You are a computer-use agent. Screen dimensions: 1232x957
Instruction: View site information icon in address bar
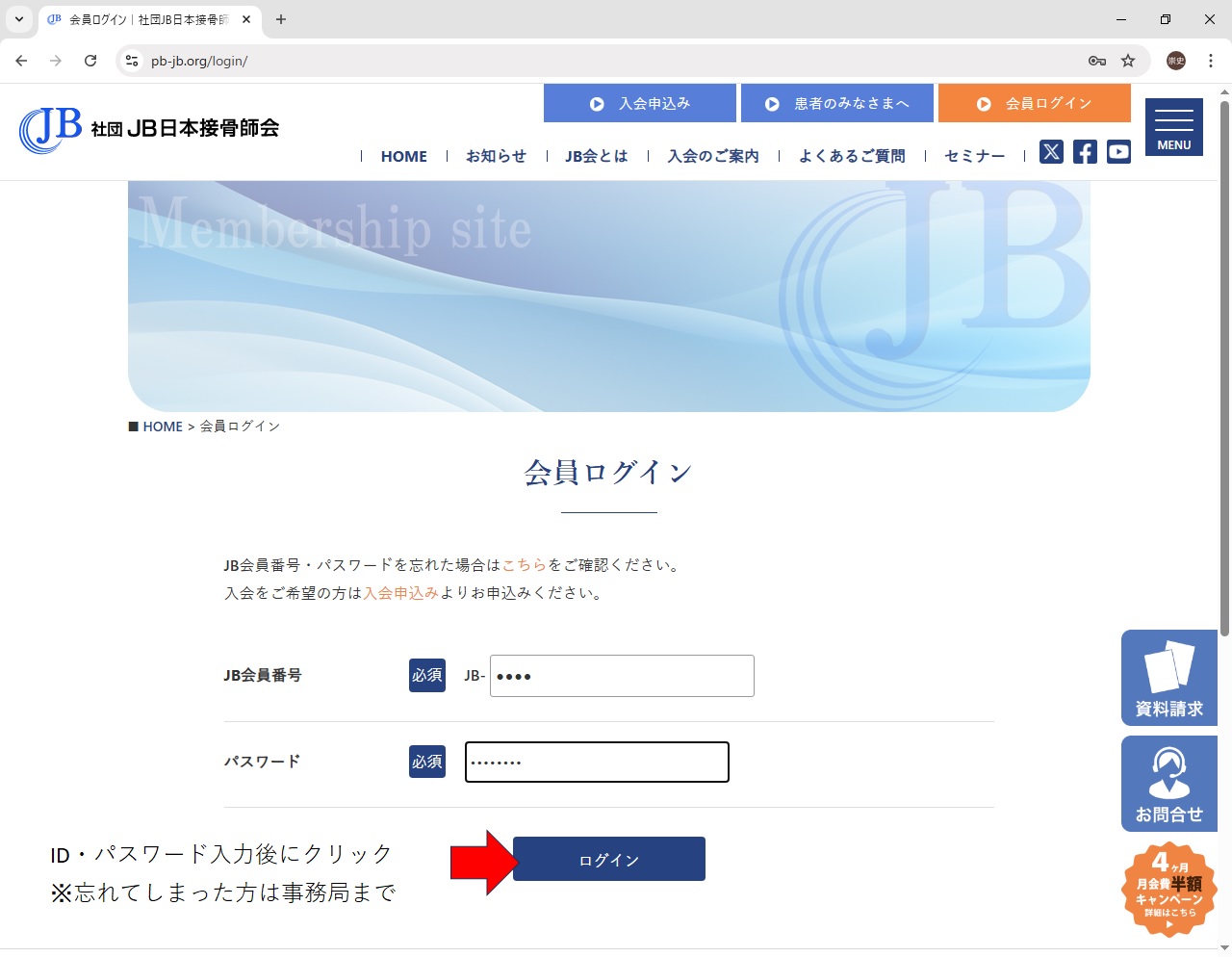tap(133, 61)
